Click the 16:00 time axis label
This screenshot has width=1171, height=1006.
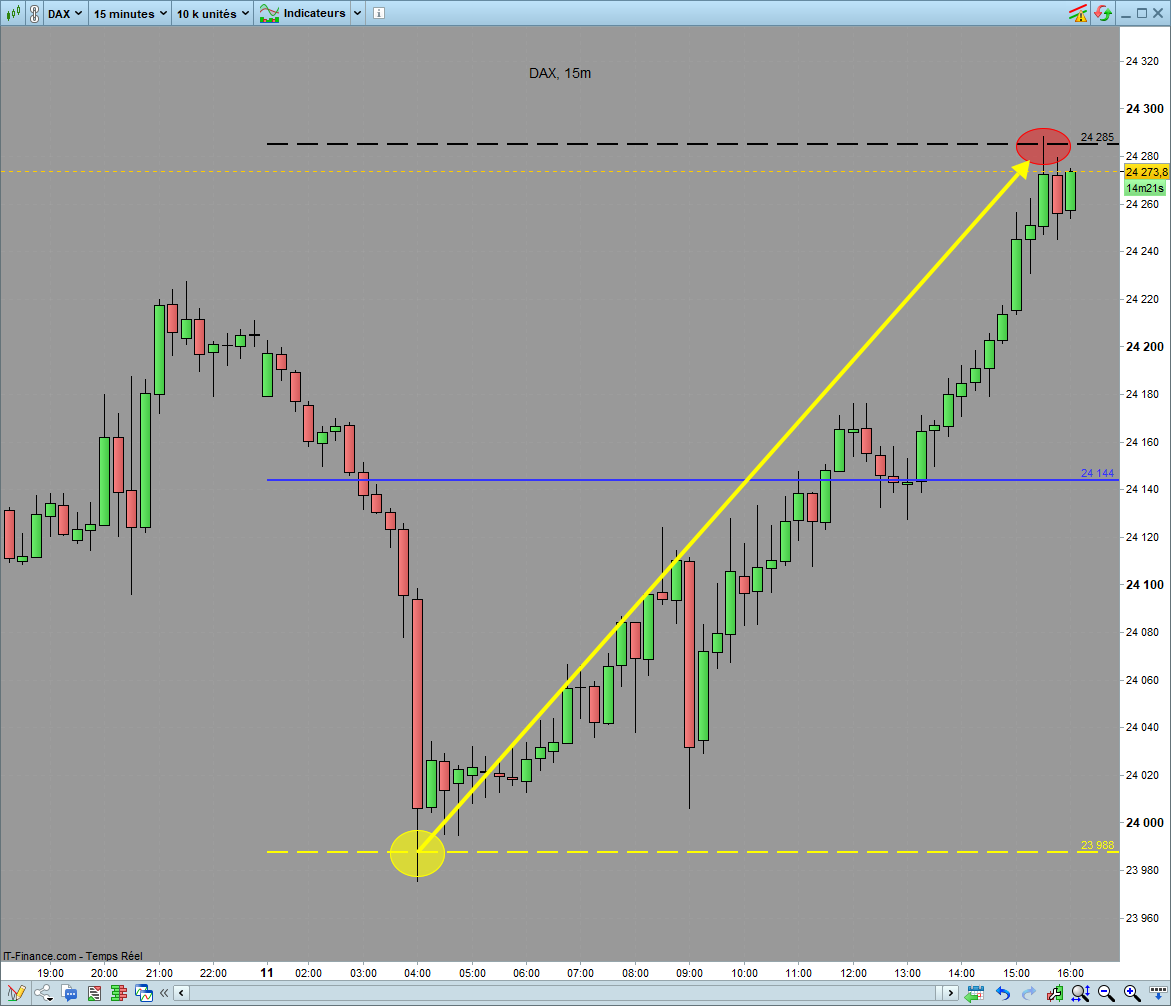(x=1070, y=973)
